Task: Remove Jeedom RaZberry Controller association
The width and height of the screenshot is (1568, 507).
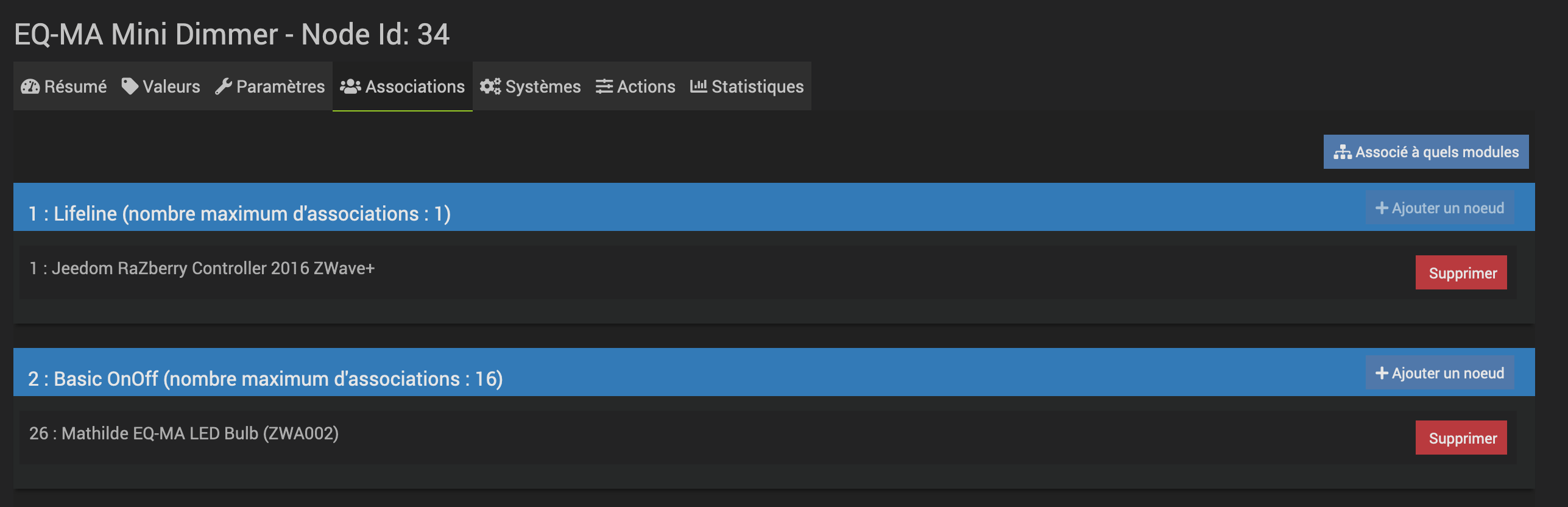Action: click(x=1461, y=272)
